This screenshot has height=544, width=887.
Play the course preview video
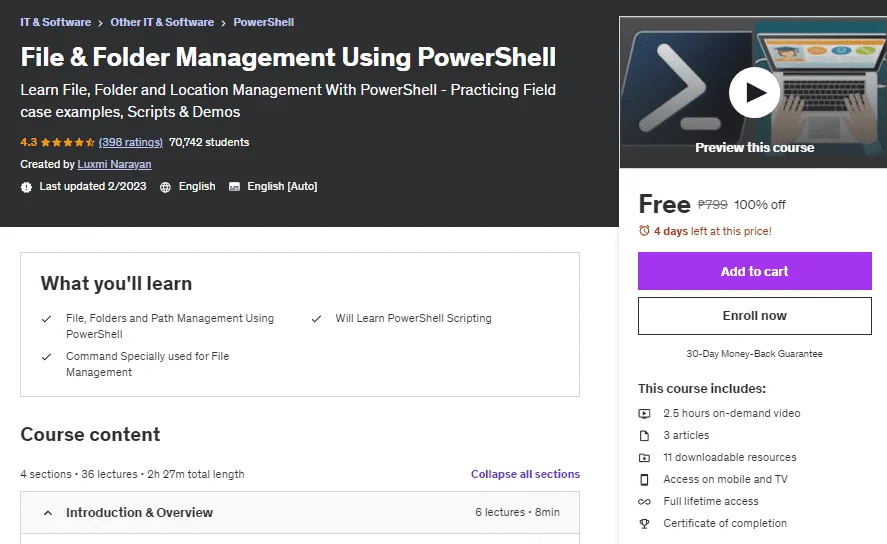pyautogui.click(x=754, y=92)
